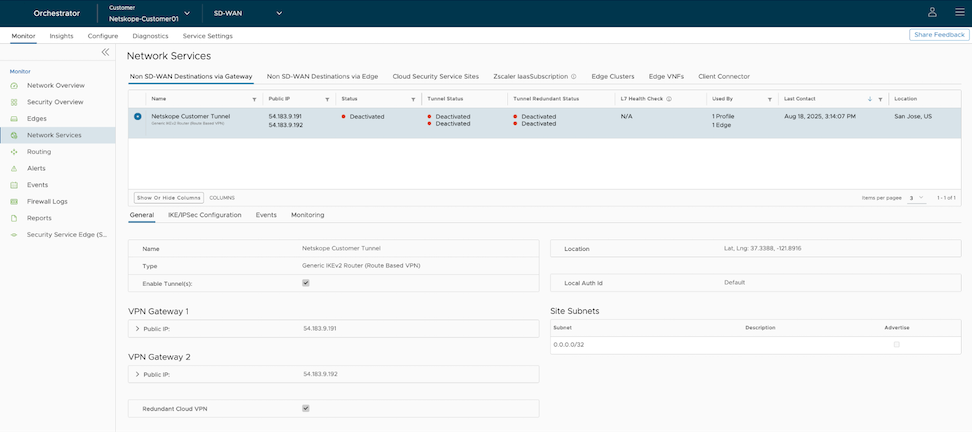The width and height of the screenshot is (972, 432).
Task: Collapse the left sidebar panel
Action: tap(105, 52)
